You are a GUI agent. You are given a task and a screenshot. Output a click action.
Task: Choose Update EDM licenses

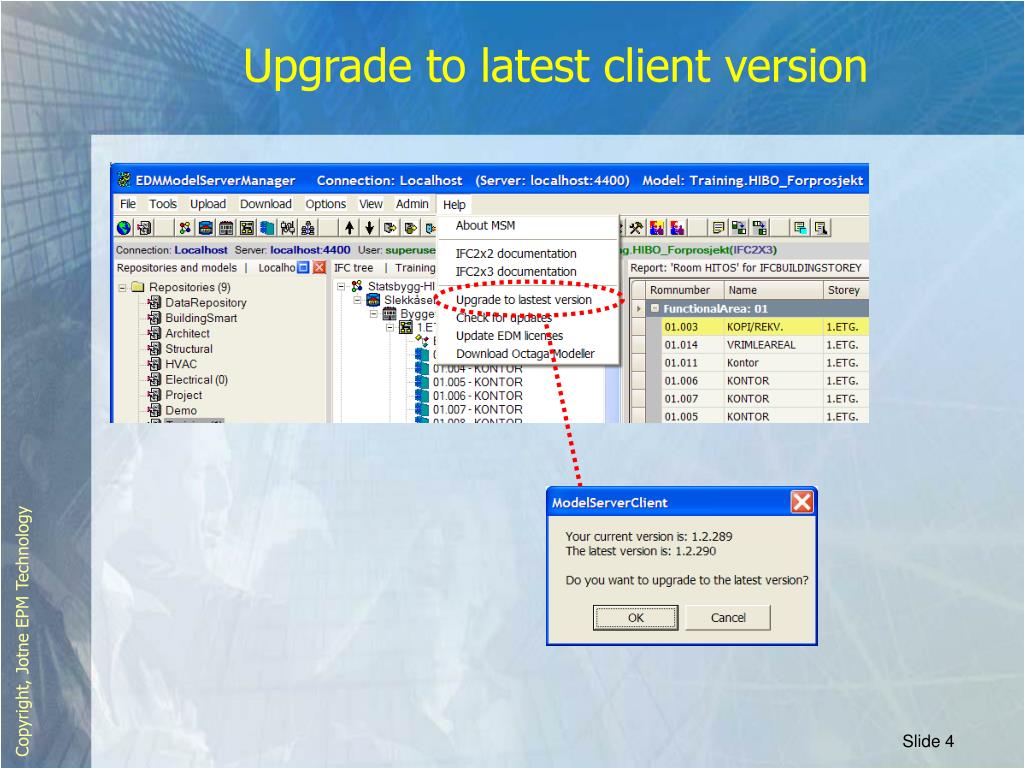528,336
